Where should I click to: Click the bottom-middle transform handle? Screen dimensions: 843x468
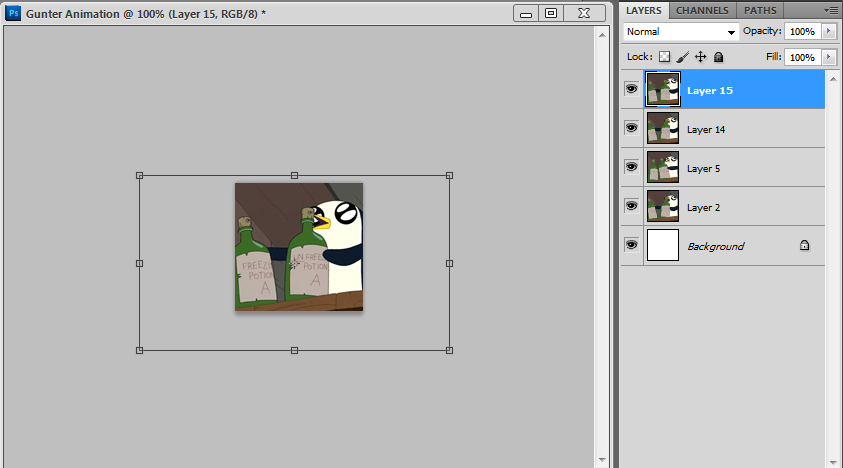pos(294,350)
